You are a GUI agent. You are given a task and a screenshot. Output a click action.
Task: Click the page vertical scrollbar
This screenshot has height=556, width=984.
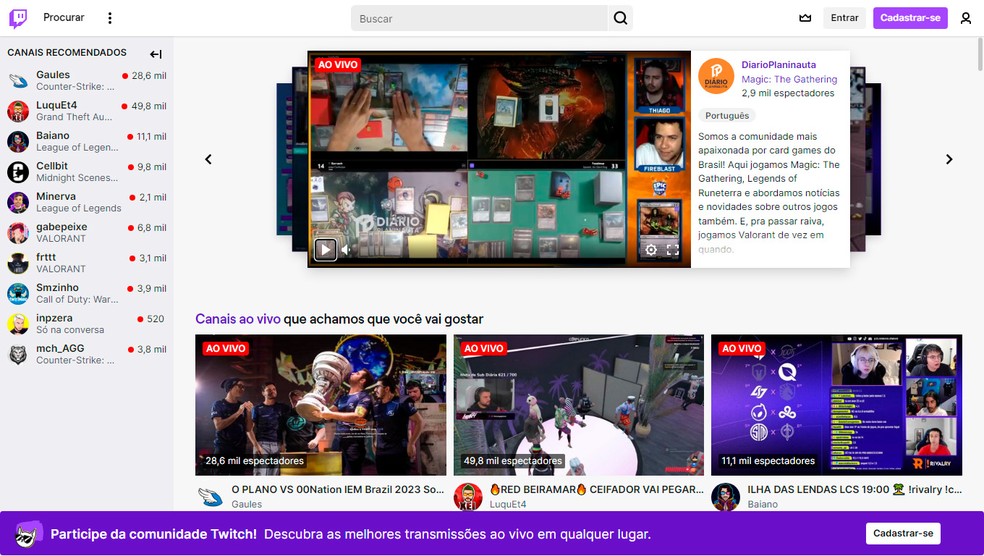[x=980, y=54]
